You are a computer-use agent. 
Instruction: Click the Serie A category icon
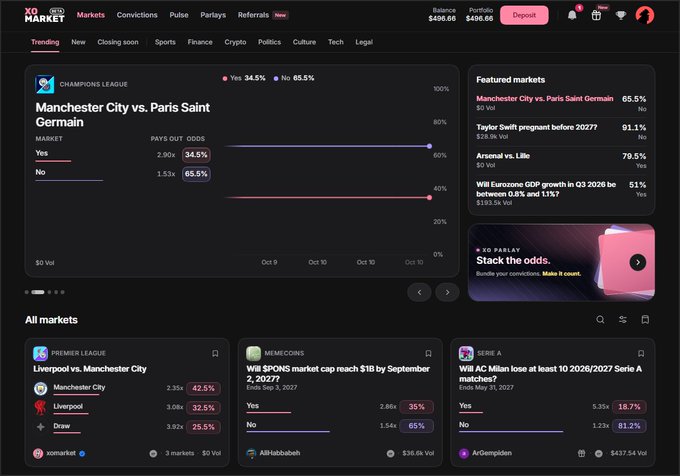click(x=466, y=353)
